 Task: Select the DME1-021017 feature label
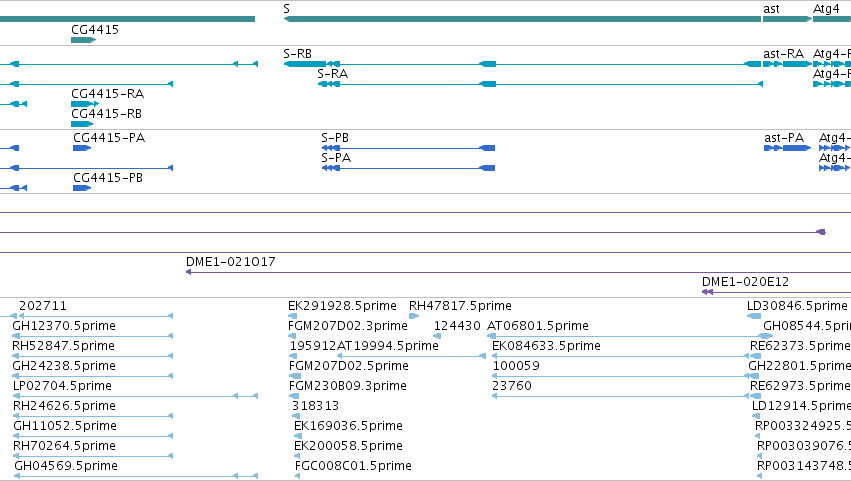[231, 262]
